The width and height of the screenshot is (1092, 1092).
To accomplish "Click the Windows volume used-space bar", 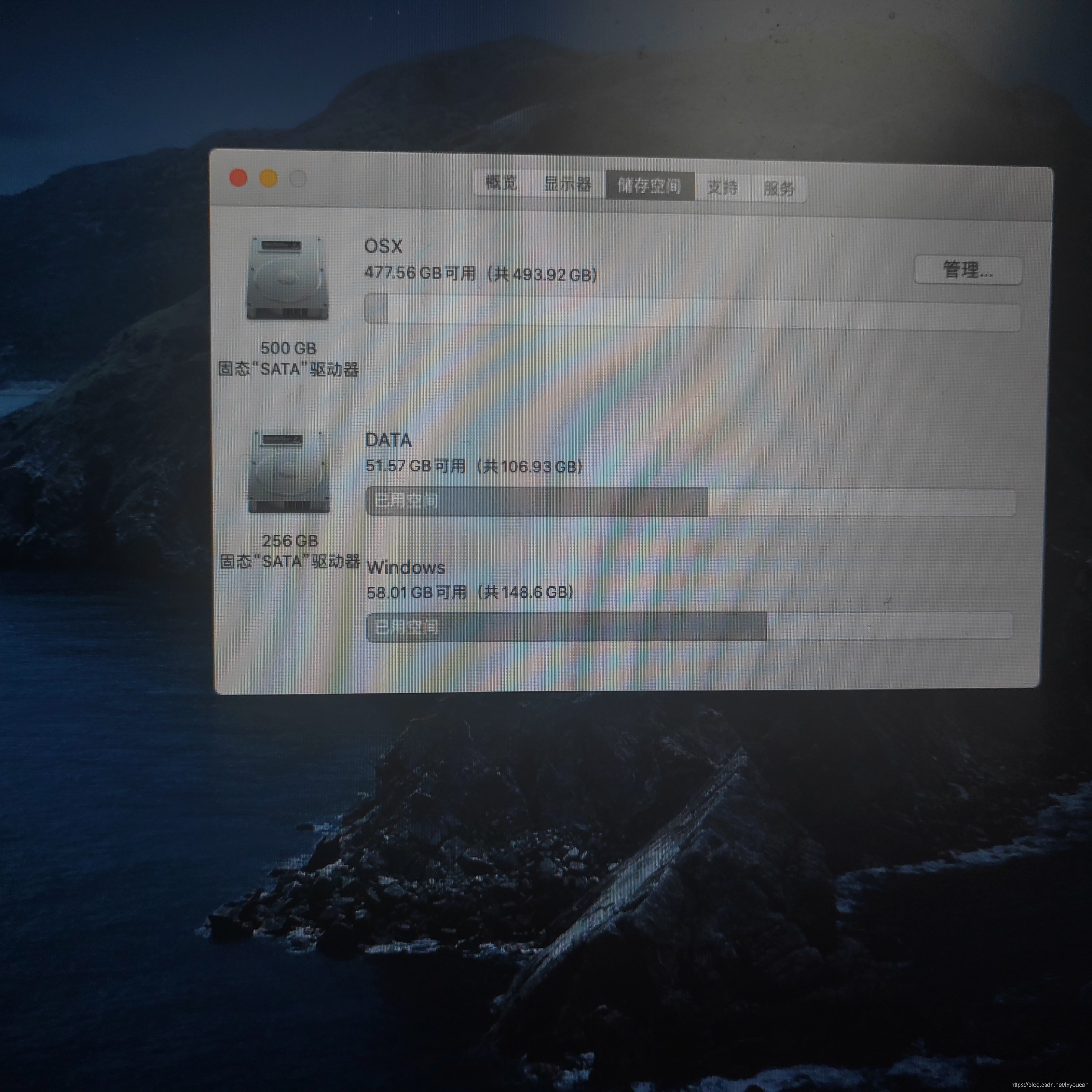I will [689, 627].
